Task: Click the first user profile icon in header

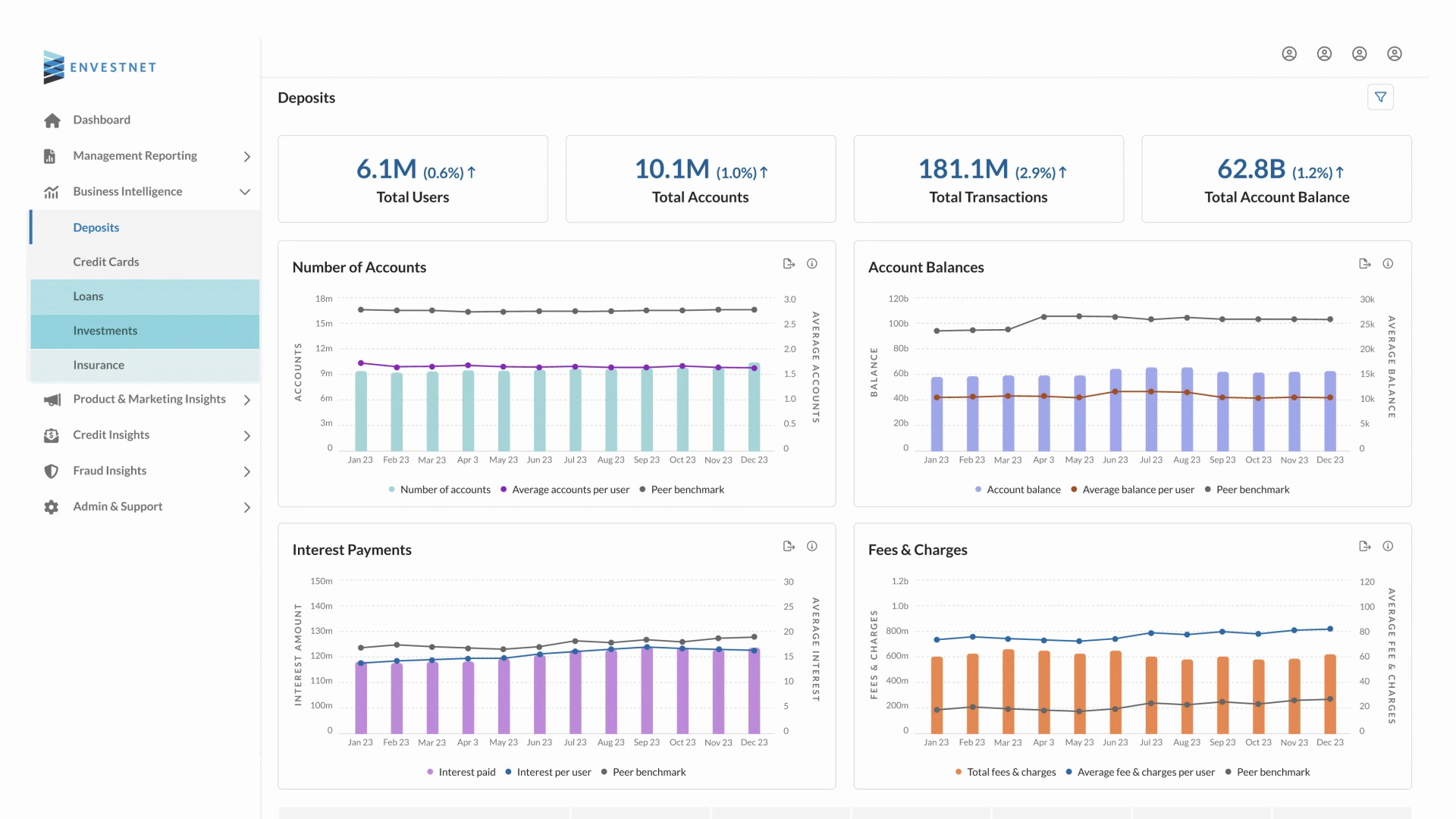Action: 1289,54
